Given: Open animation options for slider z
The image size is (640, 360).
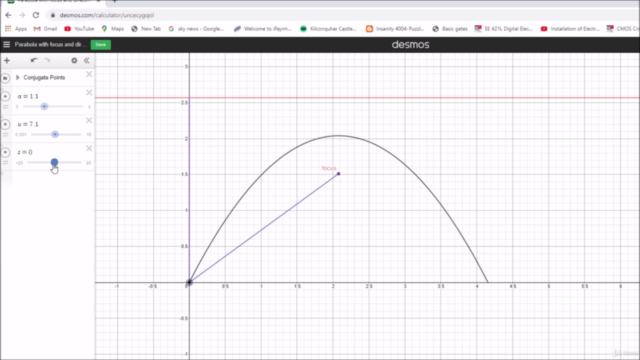Looking at the screenshot, I should (x=5, y=162).
